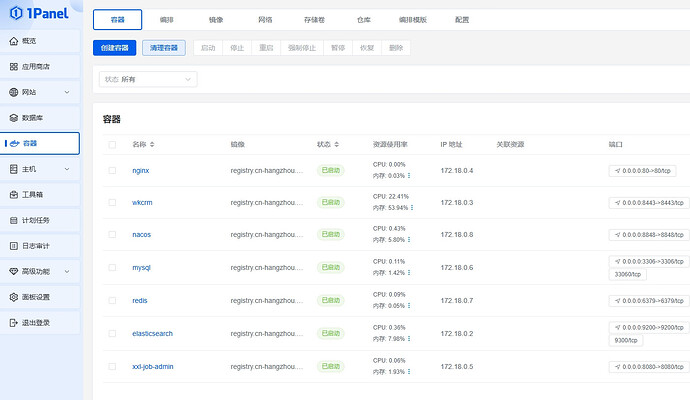Screen dimensions: 690x400
Task: Open the elasticsearch container link
Action: pyautogui.click(x=153, y=334)
